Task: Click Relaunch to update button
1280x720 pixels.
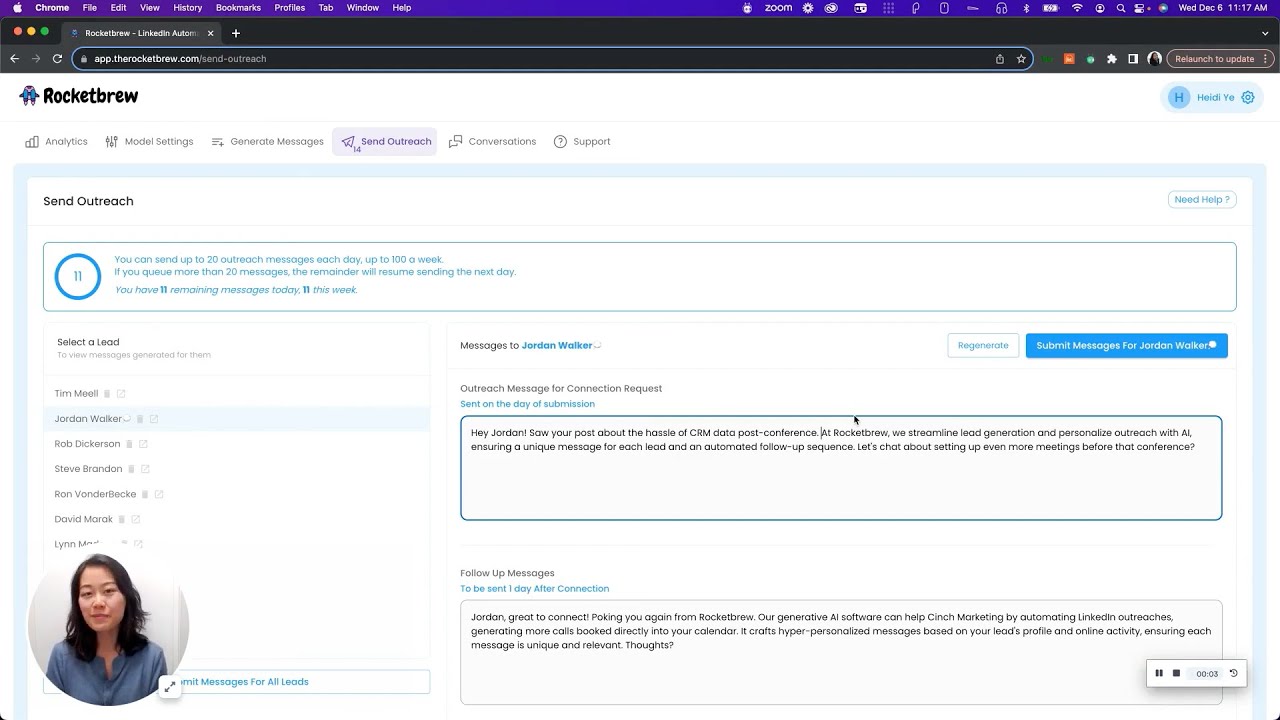Action: tap(1215, 59)
